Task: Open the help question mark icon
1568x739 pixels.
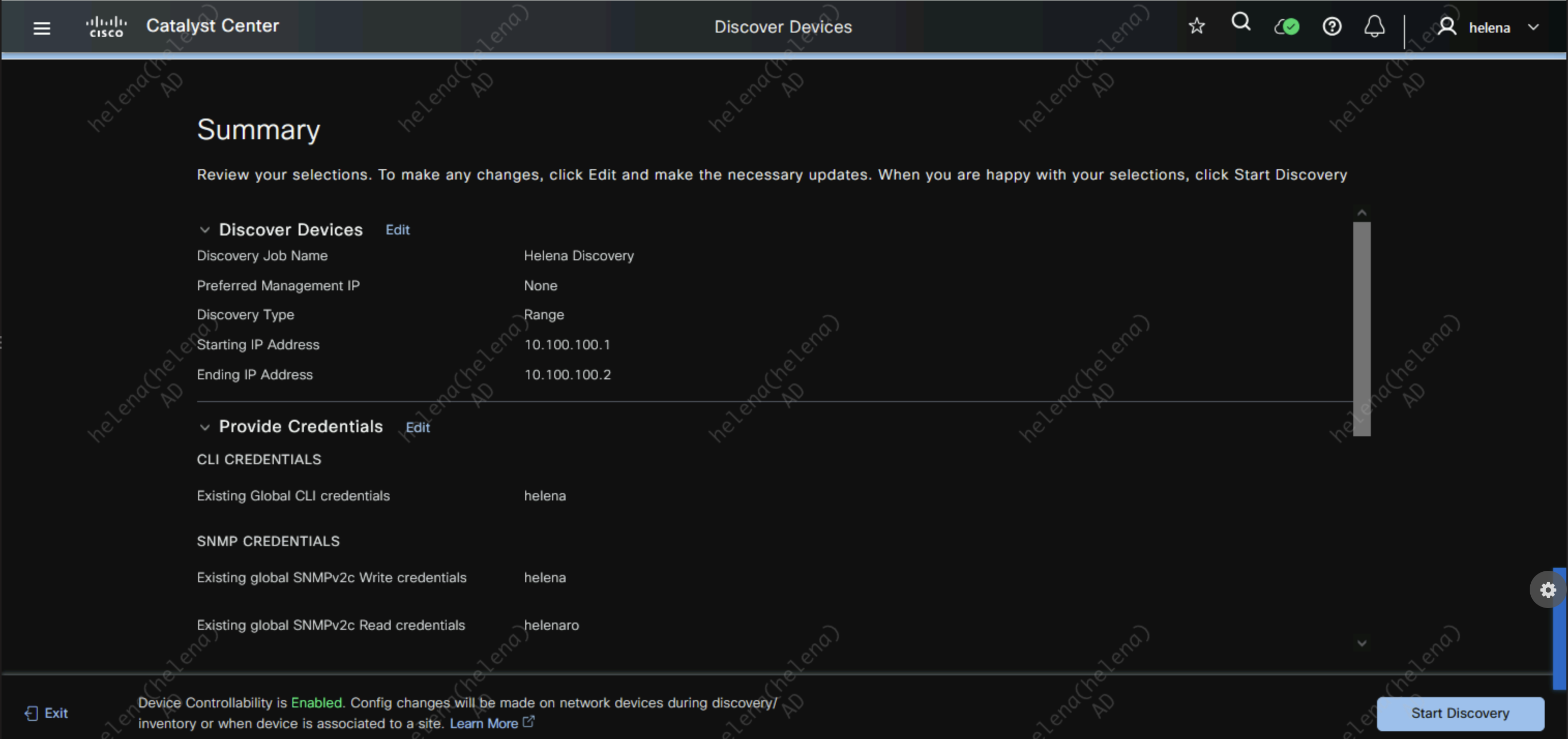Action: pos(1331,27)
